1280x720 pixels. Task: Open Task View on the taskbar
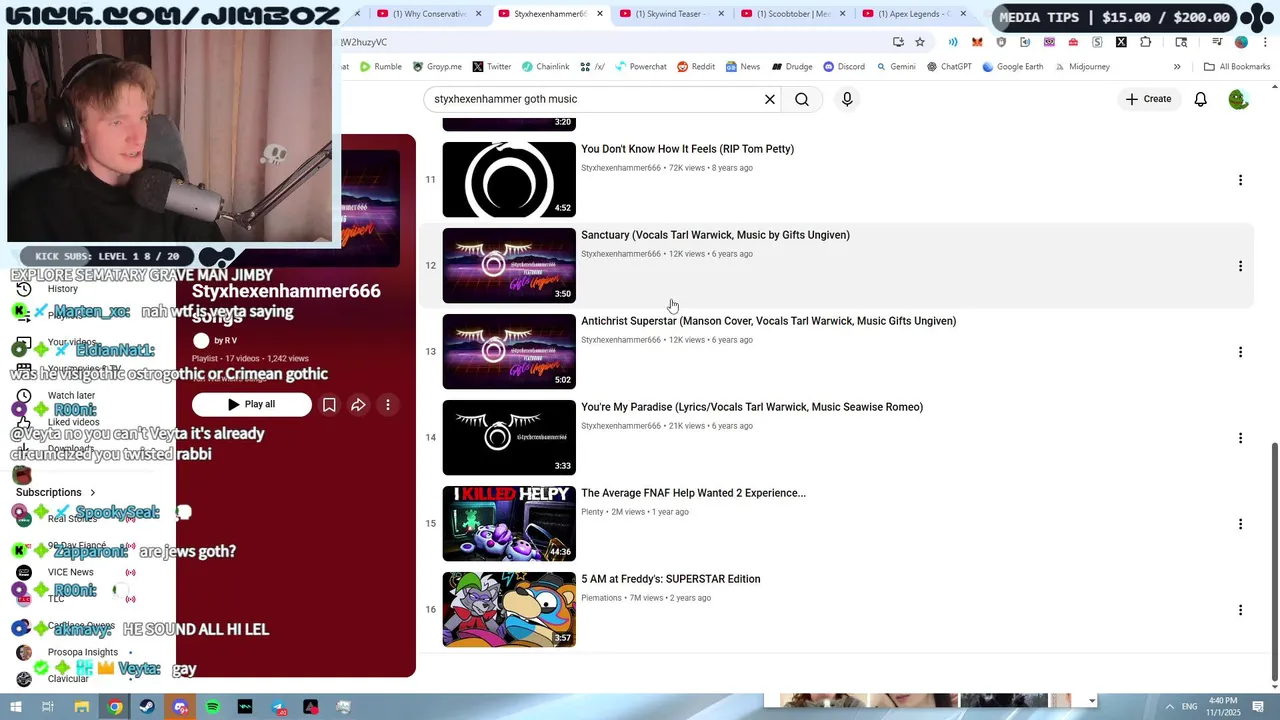click(48, 707)
